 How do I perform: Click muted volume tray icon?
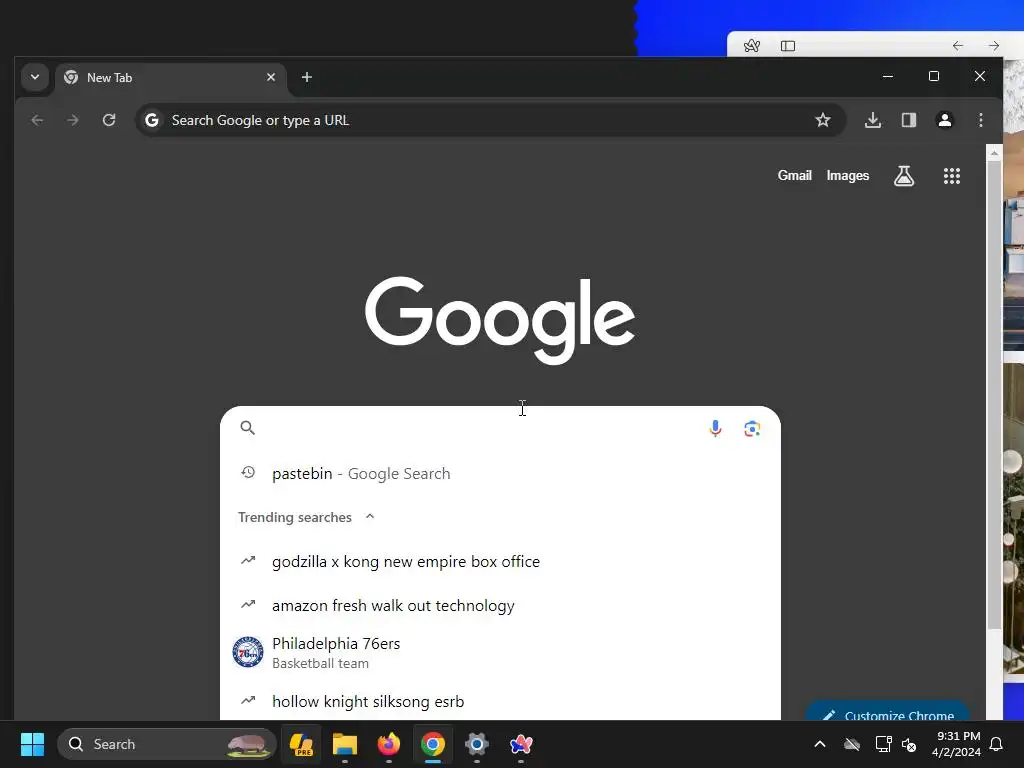[x=908, y=744]
